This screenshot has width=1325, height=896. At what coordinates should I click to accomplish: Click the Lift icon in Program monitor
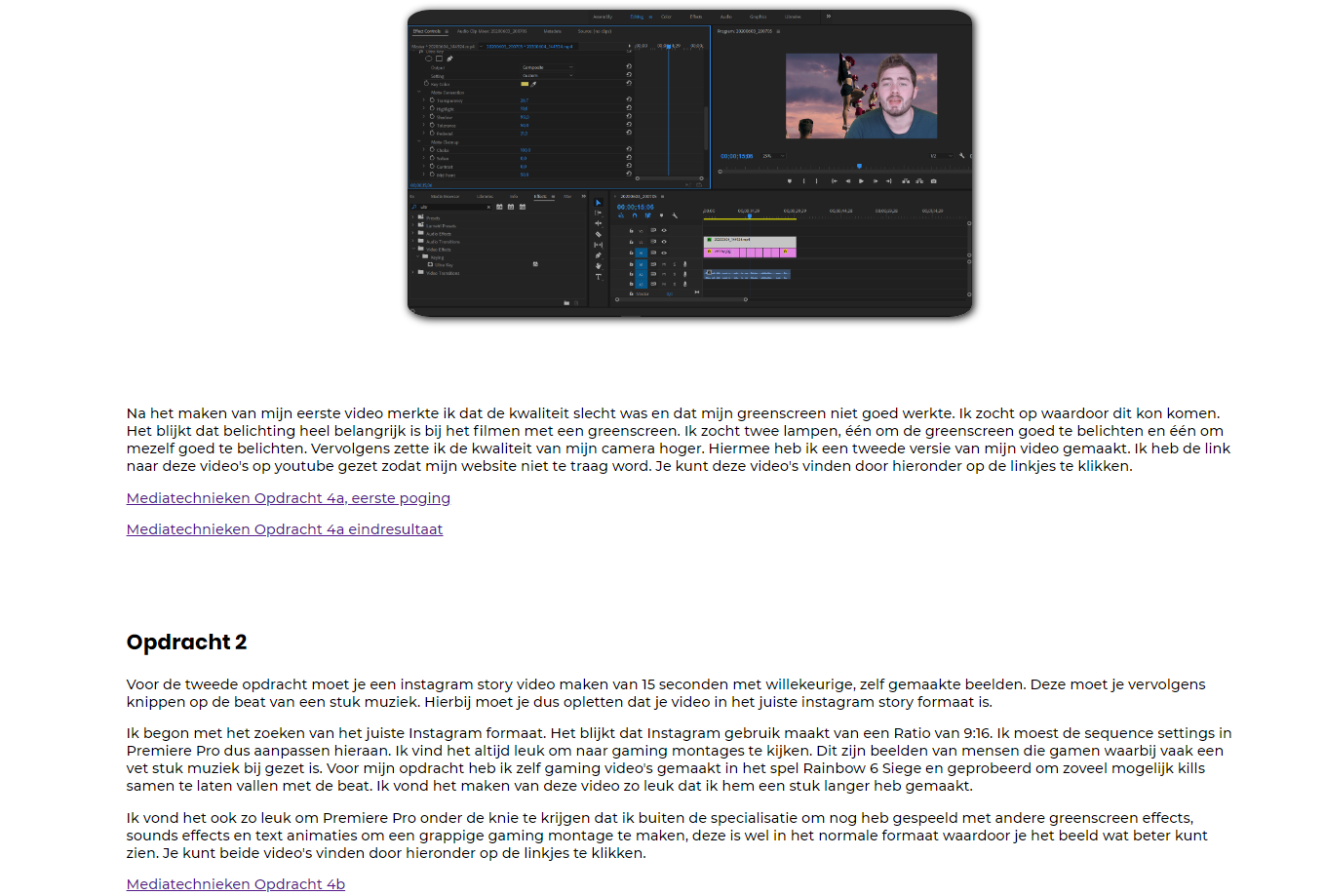(x=906, y=181)
